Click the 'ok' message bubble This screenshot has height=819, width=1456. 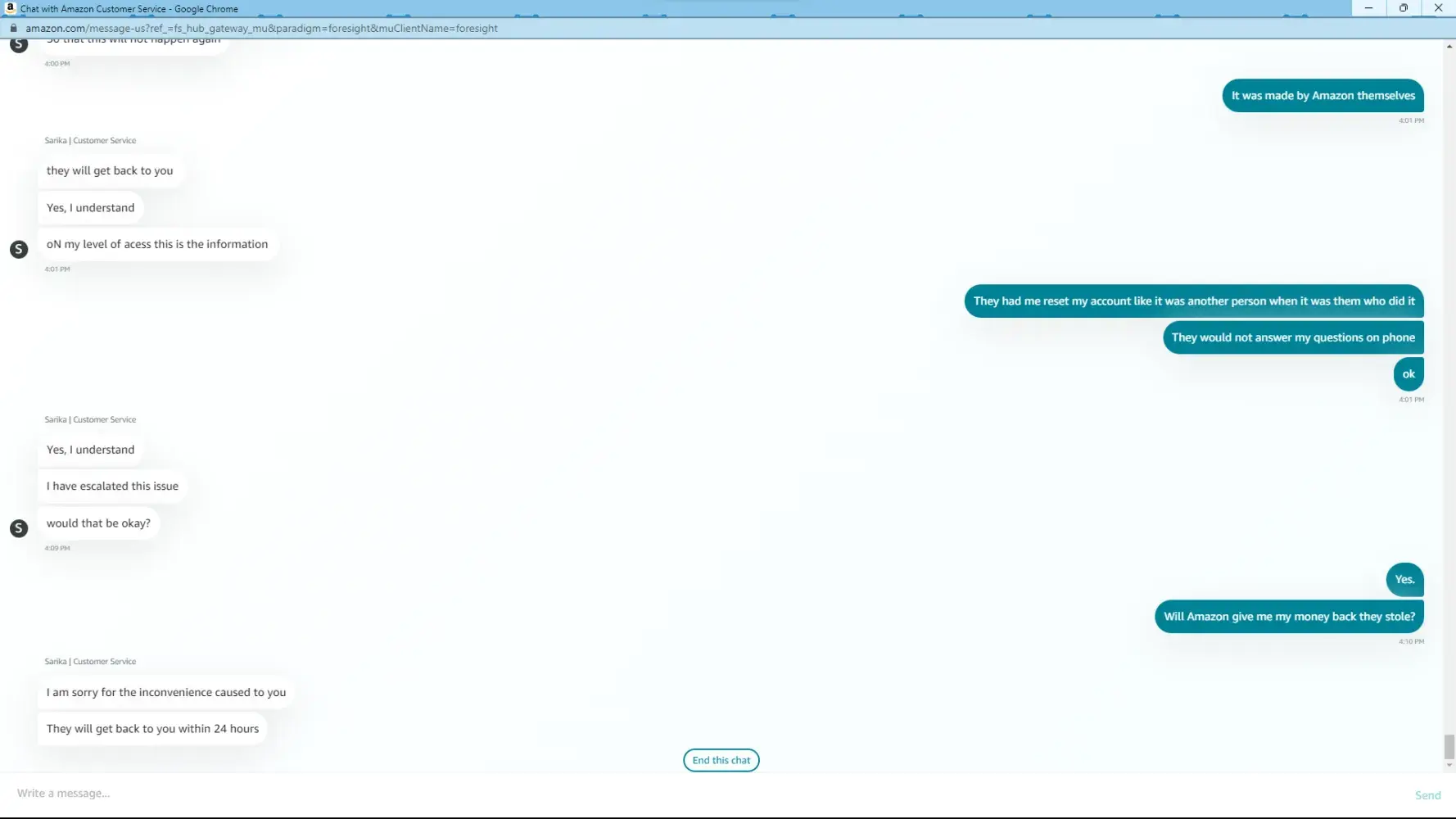point(1409,374)
